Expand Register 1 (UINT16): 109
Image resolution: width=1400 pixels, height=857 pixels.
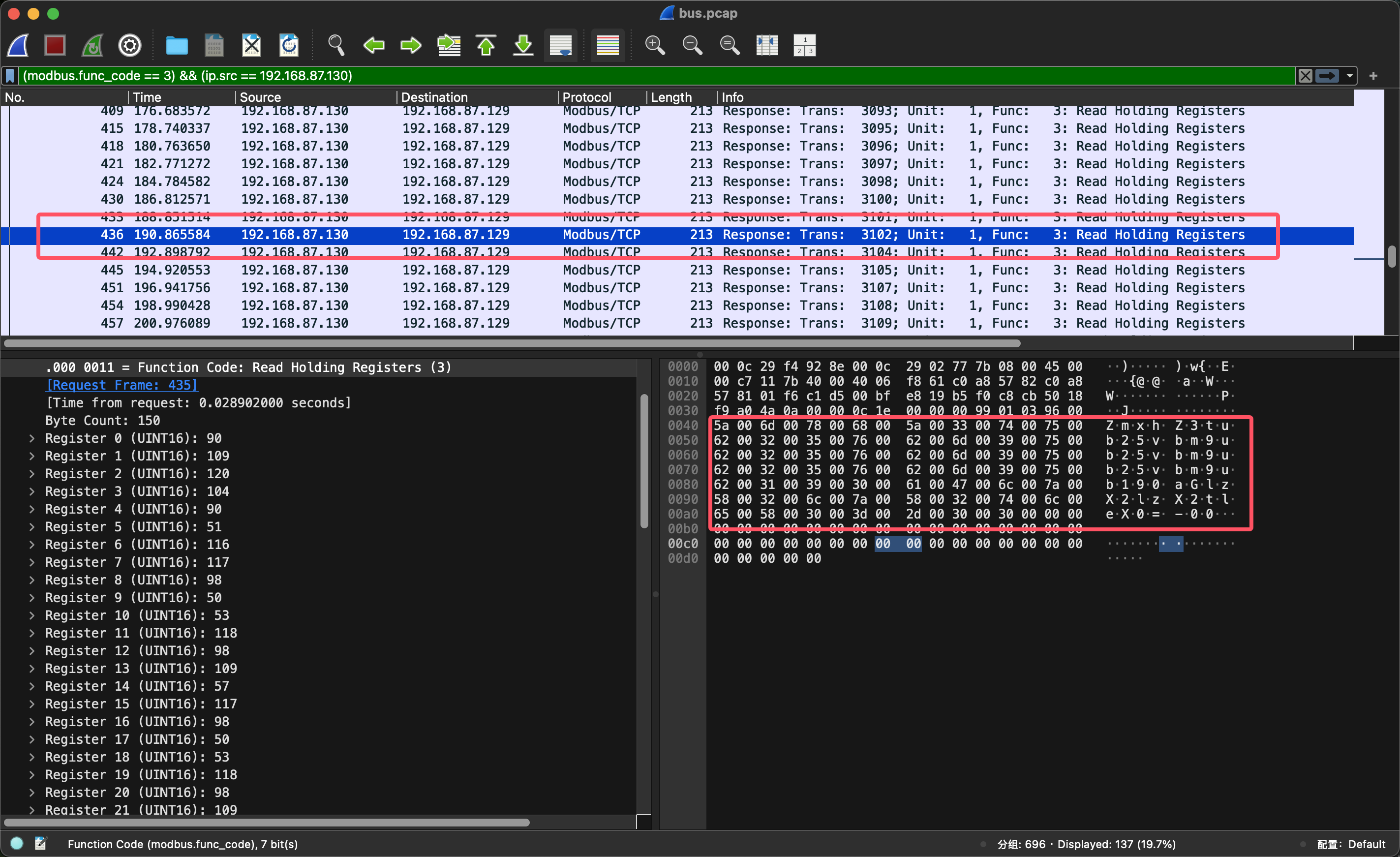32,456
